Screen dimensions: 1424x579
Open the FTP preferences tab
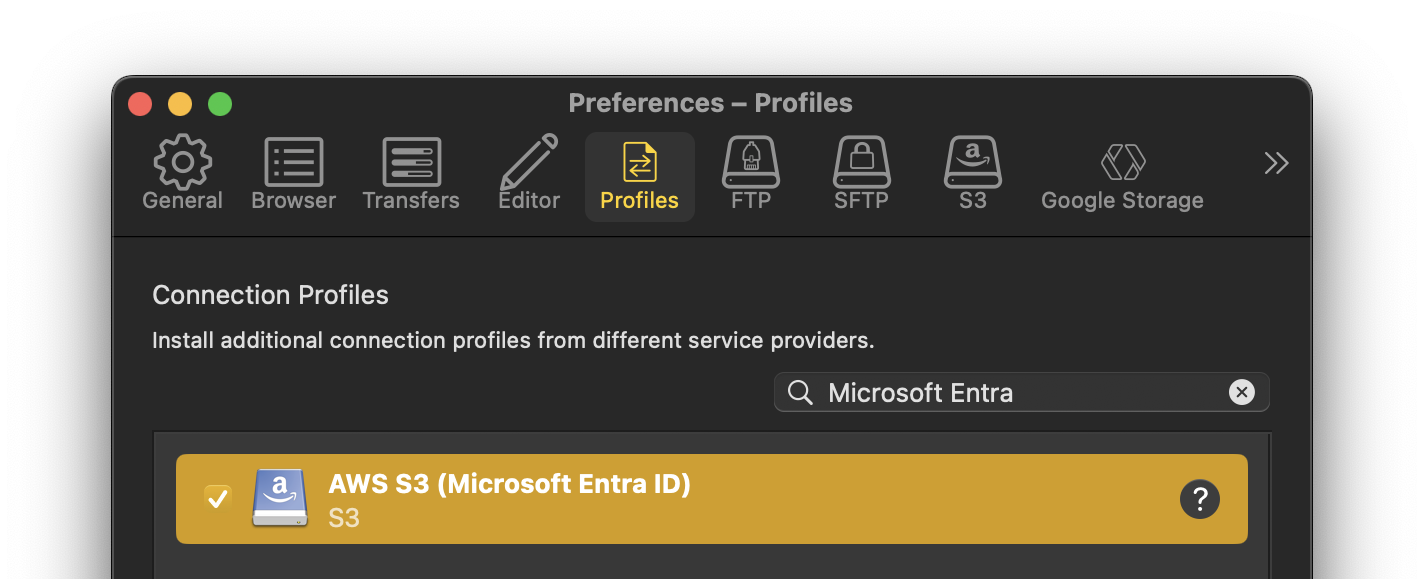coord(751,175)
